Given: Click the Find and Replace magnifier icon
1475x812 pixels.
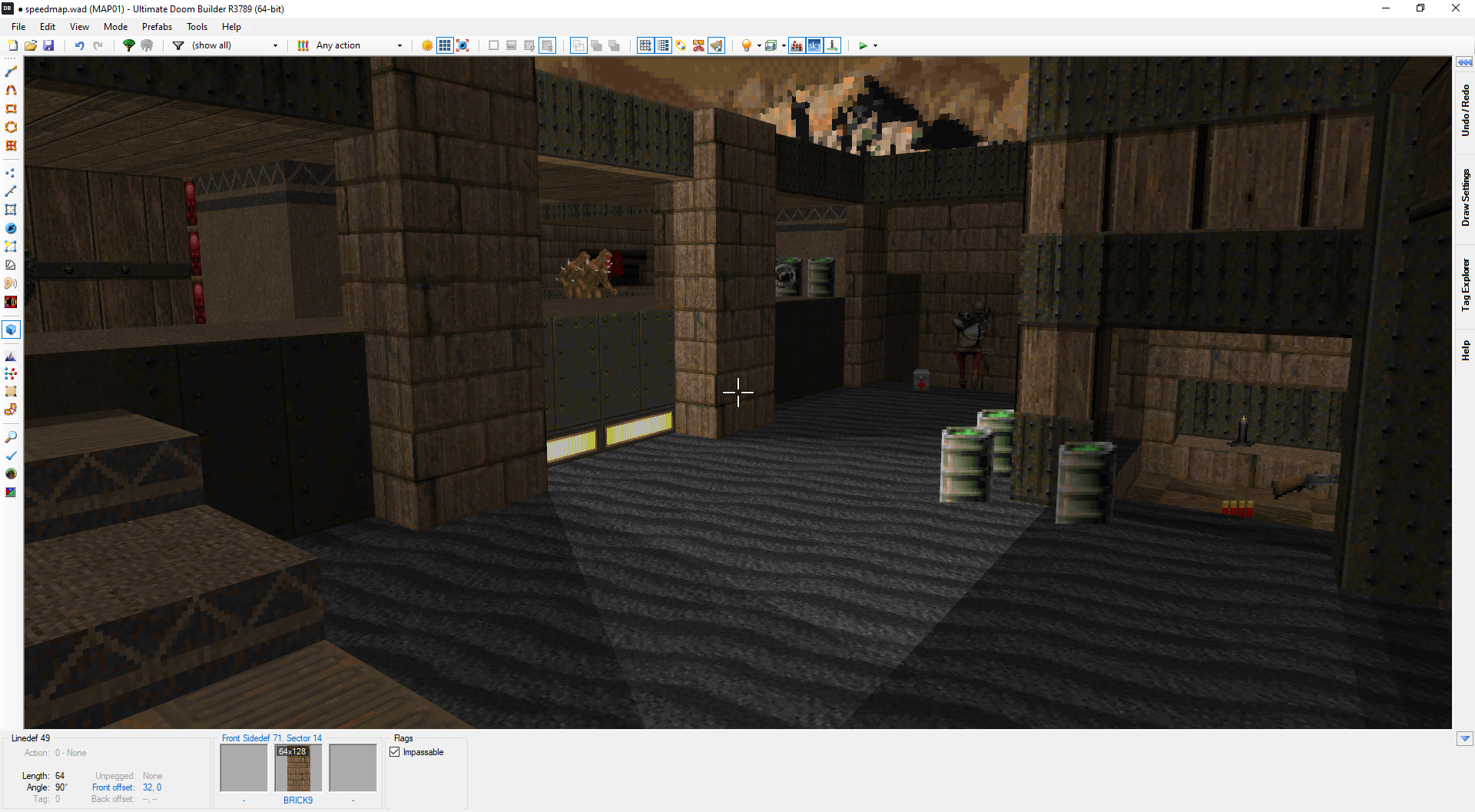Looking at the screenshot, I should [x=11, y=437].
